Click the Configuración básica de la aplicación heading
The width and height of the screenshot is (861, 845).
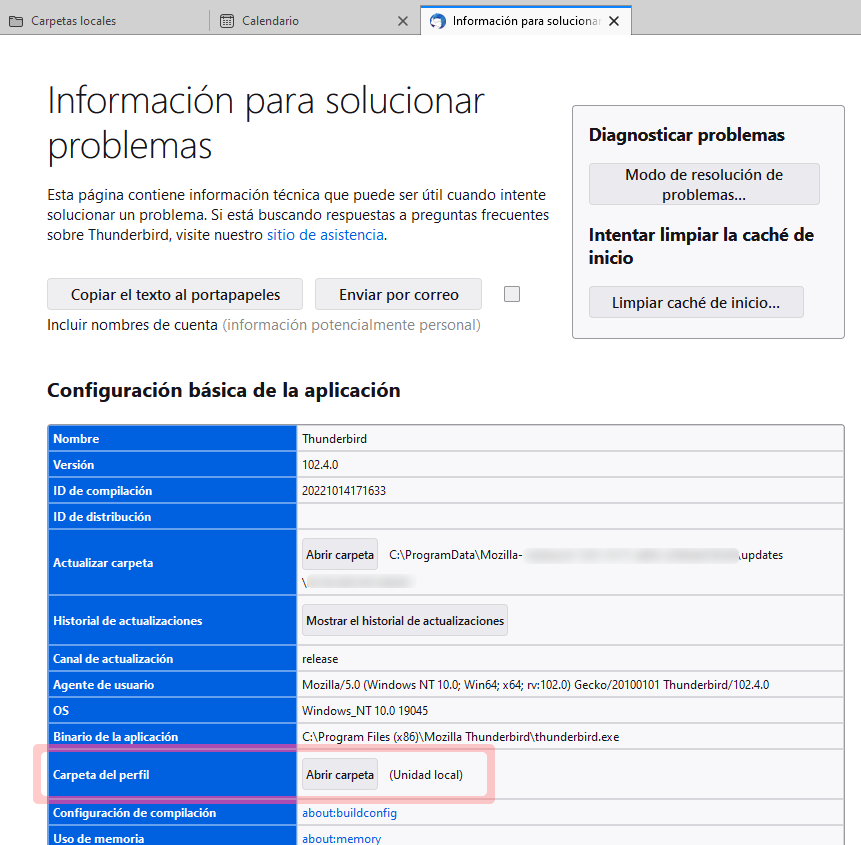click(223, 390)
